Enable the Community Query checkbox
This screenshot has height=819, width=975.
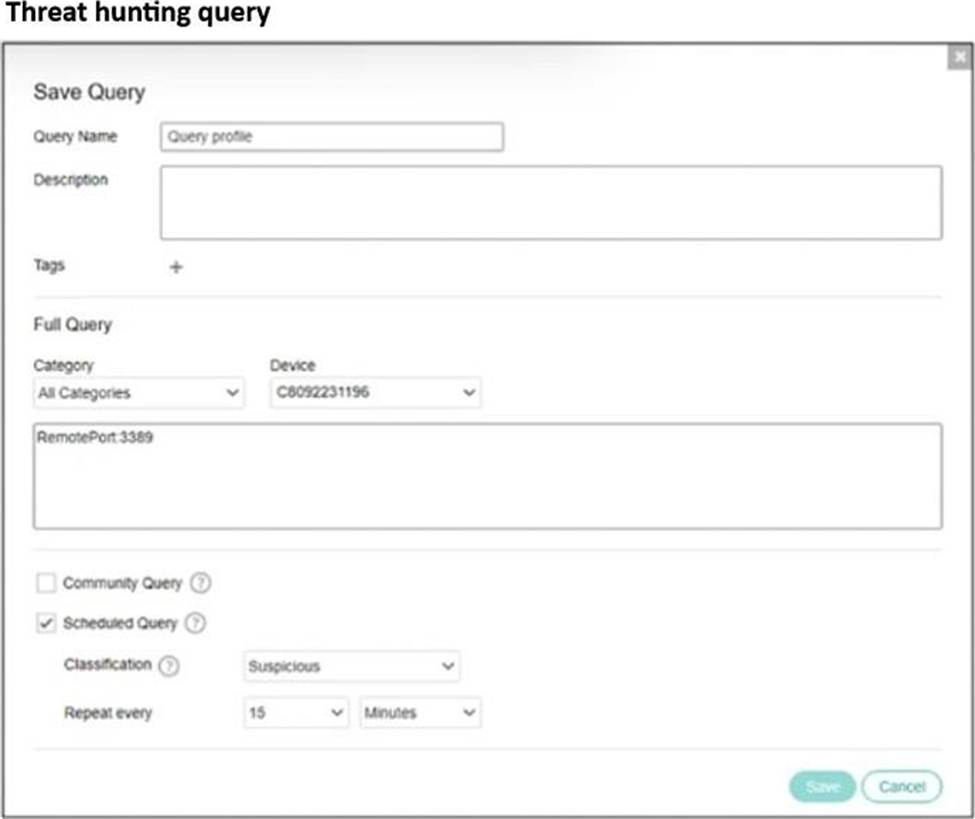click(x=46, y=583)
